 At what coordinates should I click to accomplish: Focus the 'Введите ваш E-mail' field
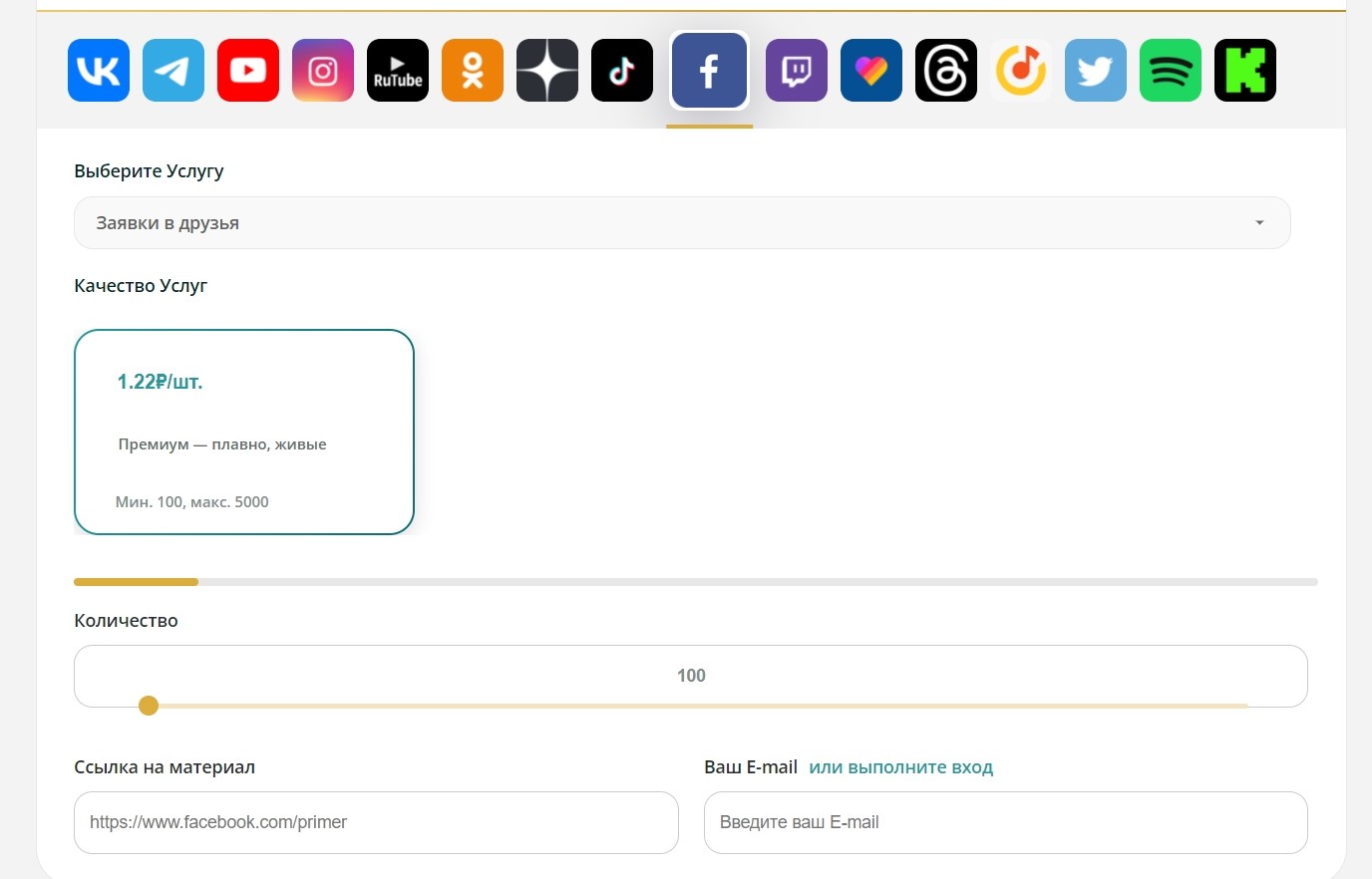click(1006, 822)
